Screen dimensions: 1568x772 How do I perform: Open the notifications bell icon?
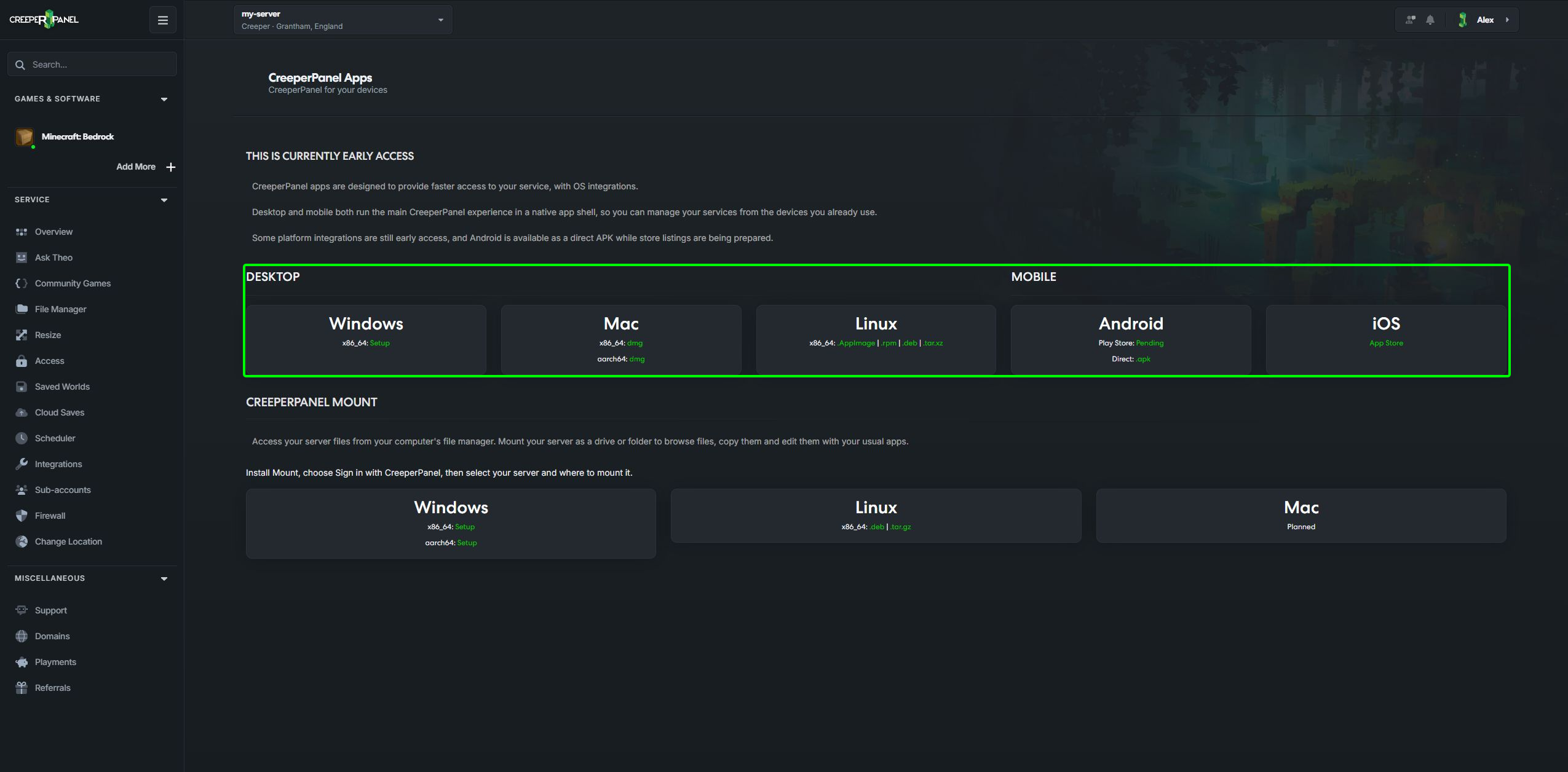[x=1430, y=20]
